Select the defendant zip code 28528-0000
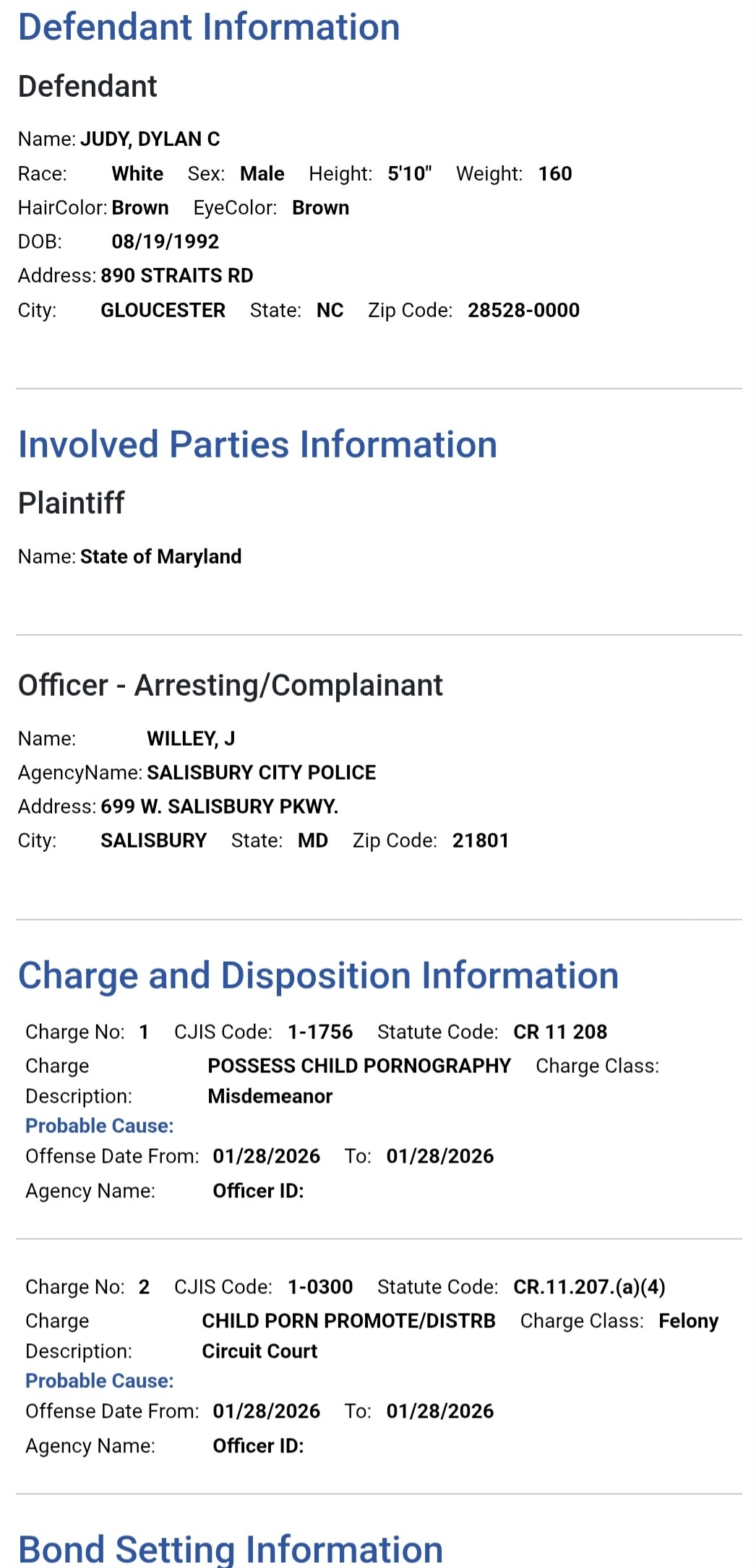The height and width of the screenshot is (1568, 756). click(523, 310)
